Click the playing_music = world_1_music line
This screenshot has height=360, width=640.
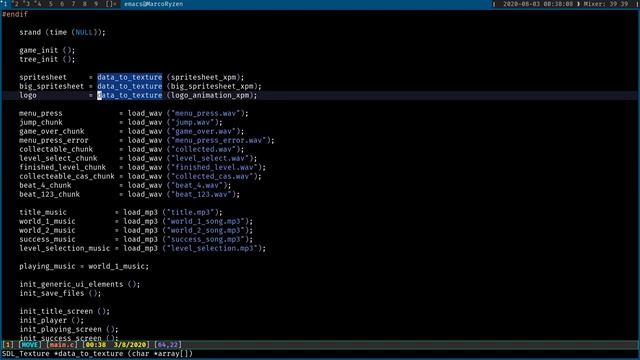tap(84, 266)
